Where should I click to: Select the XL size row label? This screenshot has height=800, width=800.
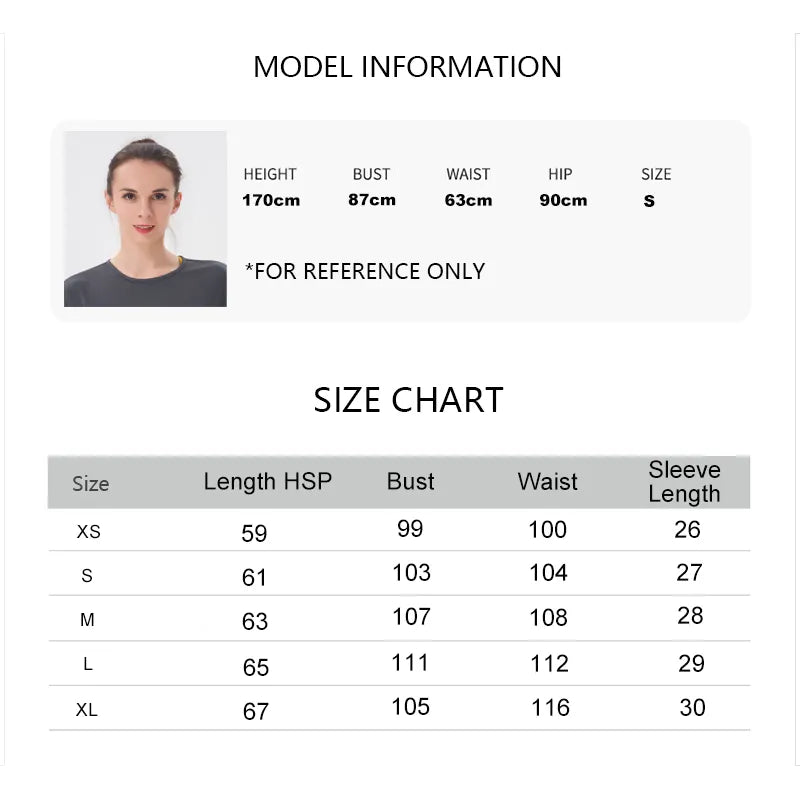87,710
